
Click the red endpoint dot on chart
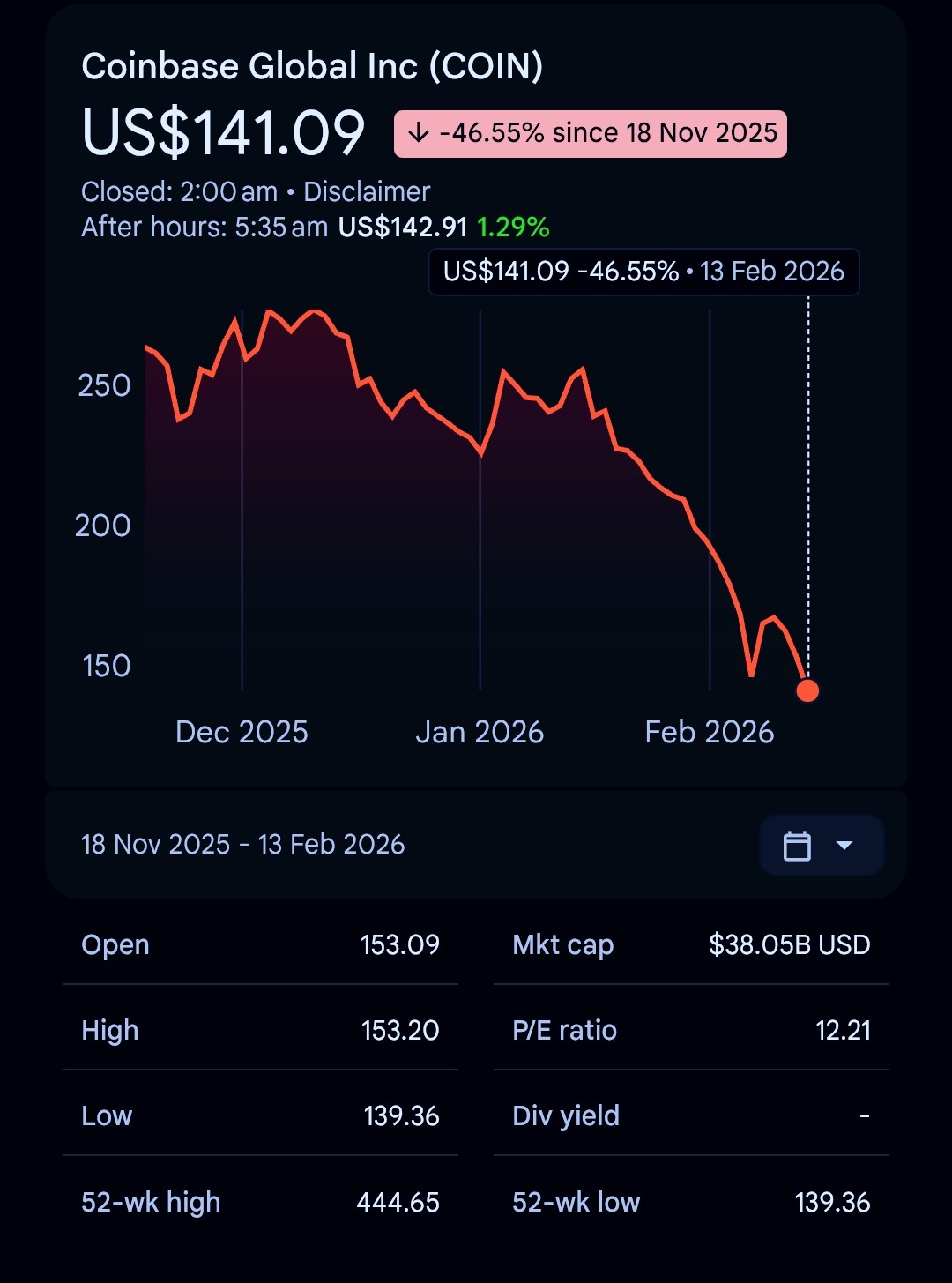tap(807, 690)
